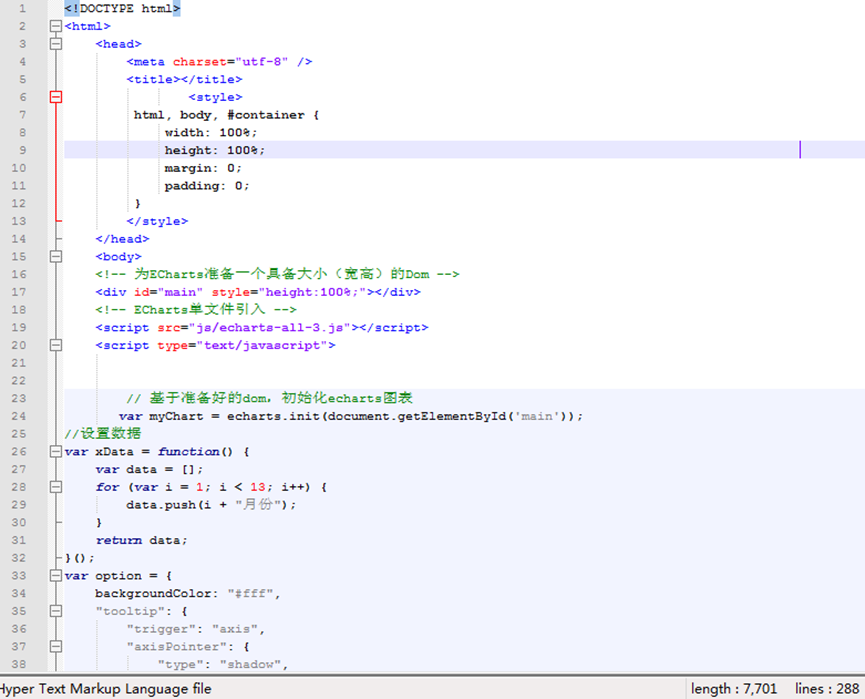This screenshot has width=865, height=699.
Task: Click the div id="main" line
Action: coord(258,292)
